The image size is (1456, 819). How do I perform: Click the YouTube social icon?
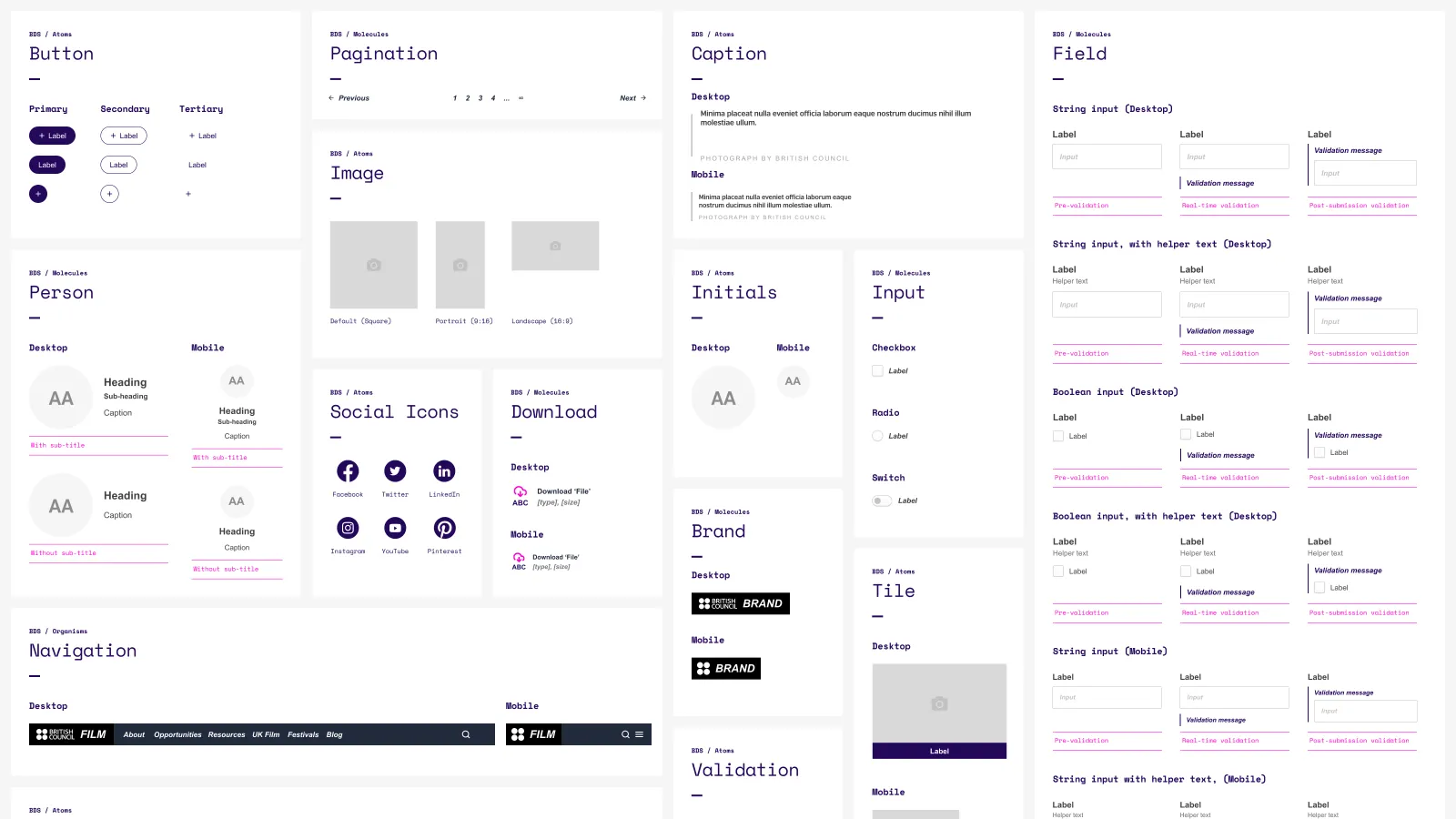(395, 528)
